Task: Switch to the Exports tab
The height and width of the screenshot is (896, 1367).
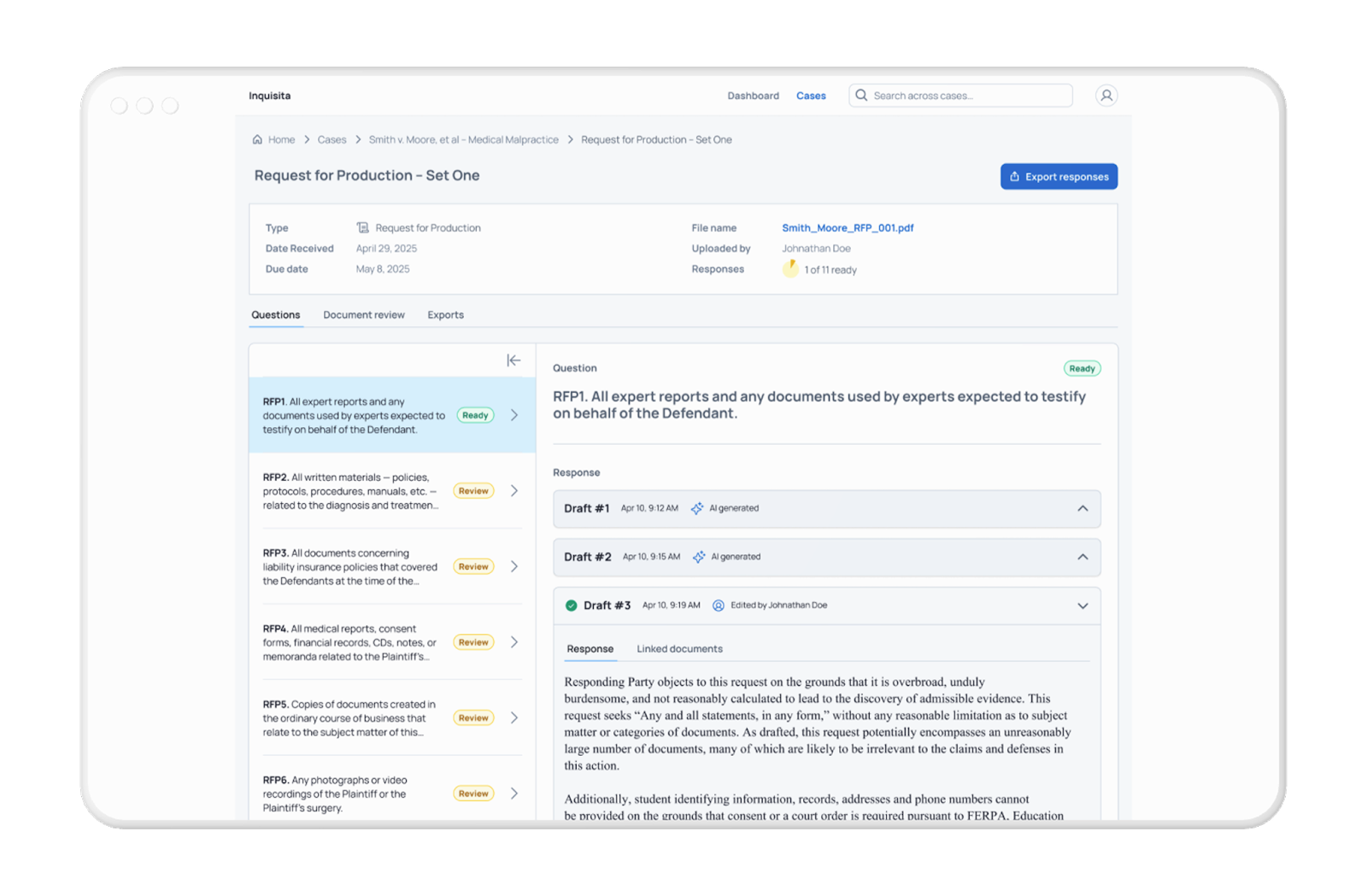Action: coord(446,315)
